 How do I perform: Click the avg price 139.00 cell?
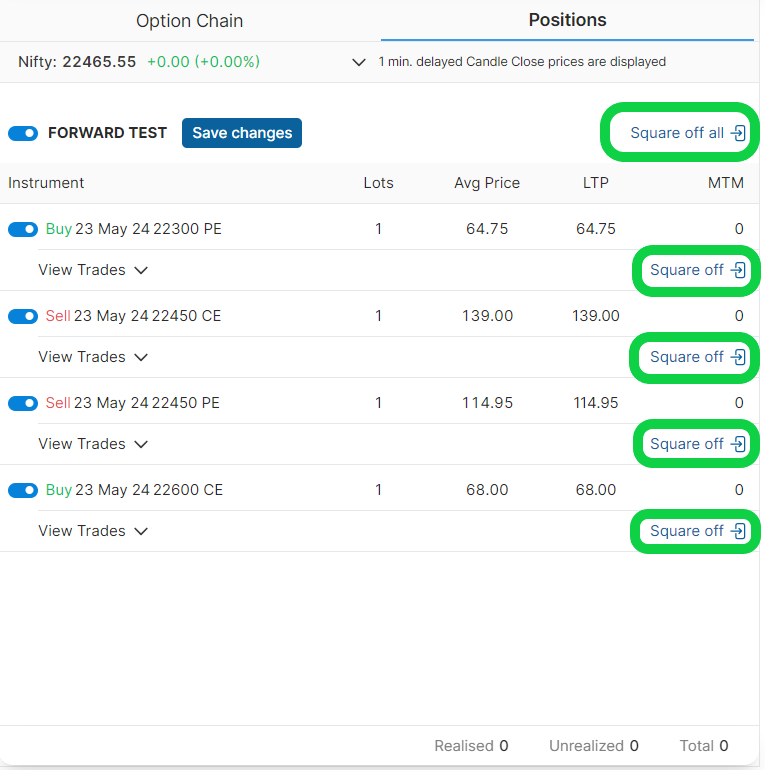[x=487, y=316]
